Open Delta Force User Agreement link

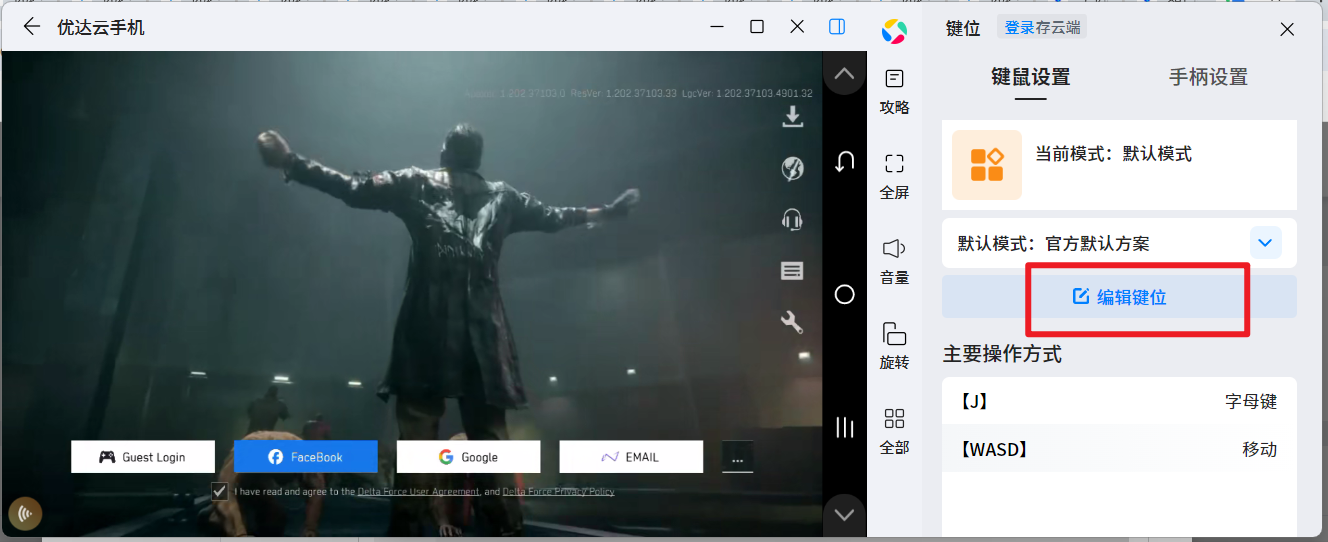418,492
